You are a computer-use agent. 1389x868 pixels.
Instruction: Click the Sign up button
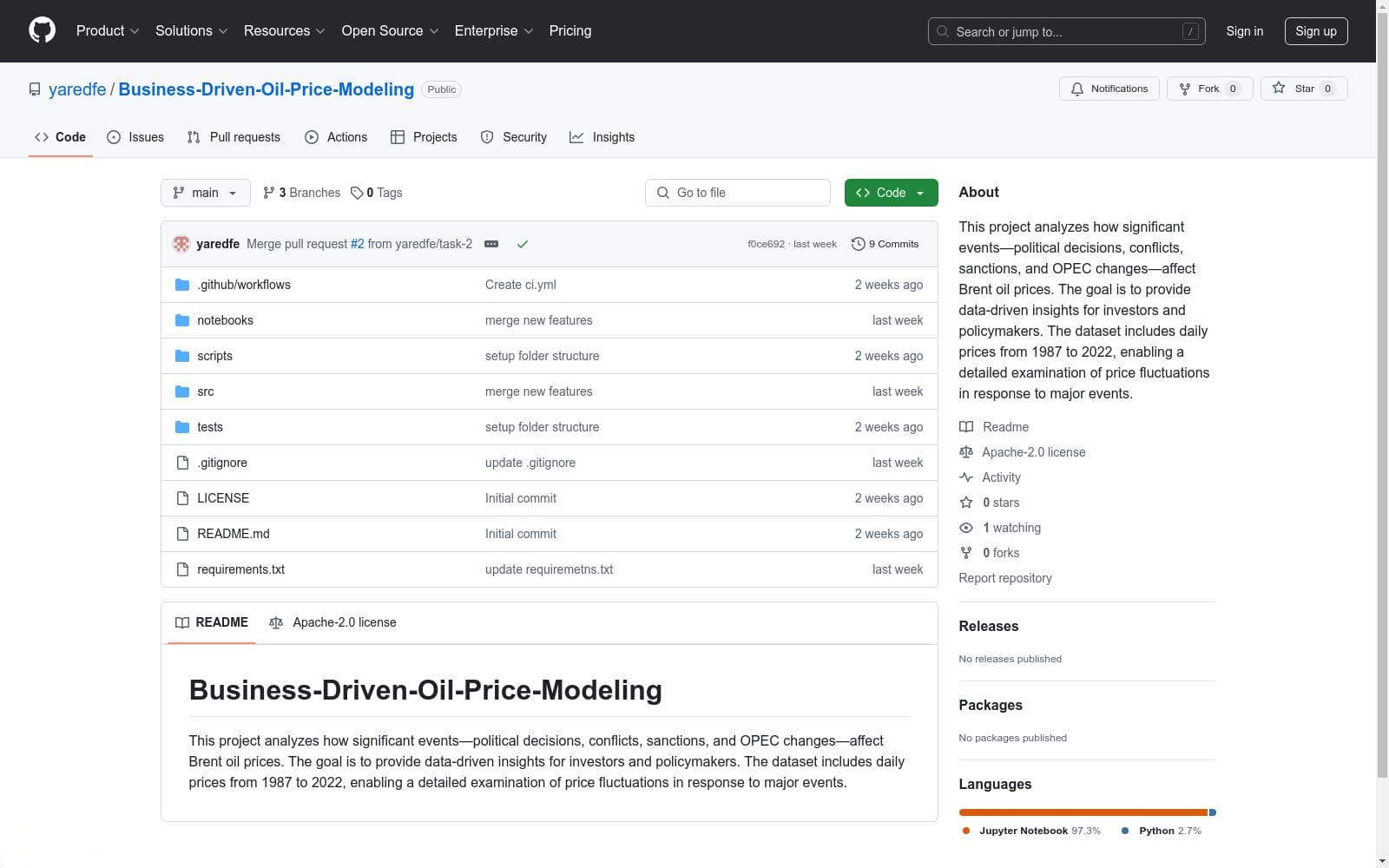click(1316, 31)
